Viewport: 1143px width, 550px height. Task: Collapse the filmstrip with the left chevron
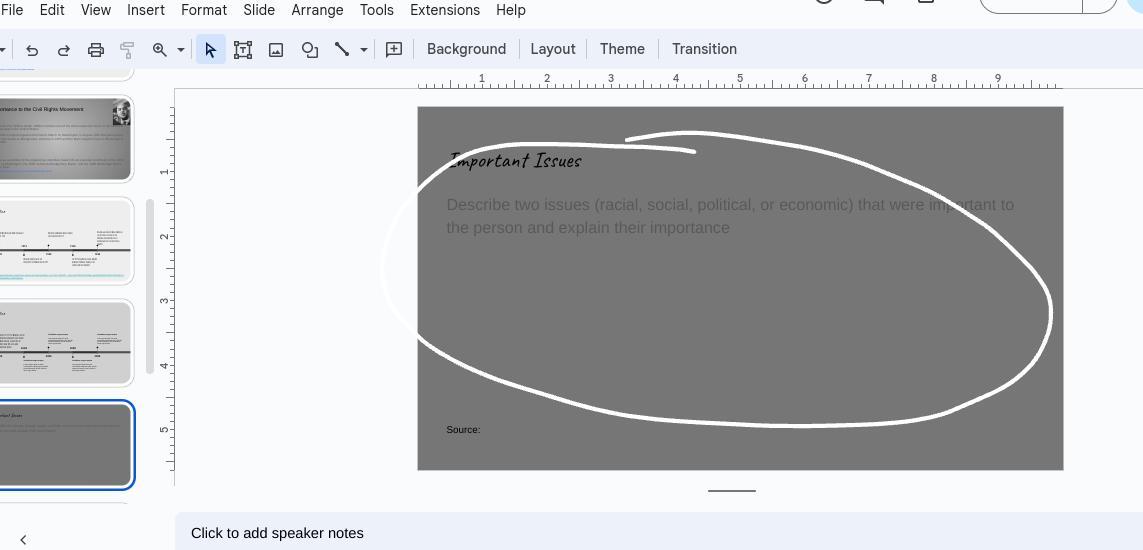tap(23, 540)
